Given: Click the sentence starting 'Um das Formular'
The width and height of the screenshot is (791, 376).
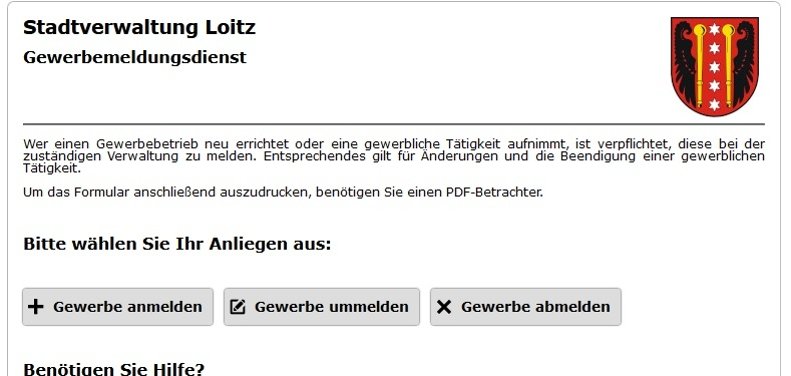Looking at the screenshot, I should 283,192.
